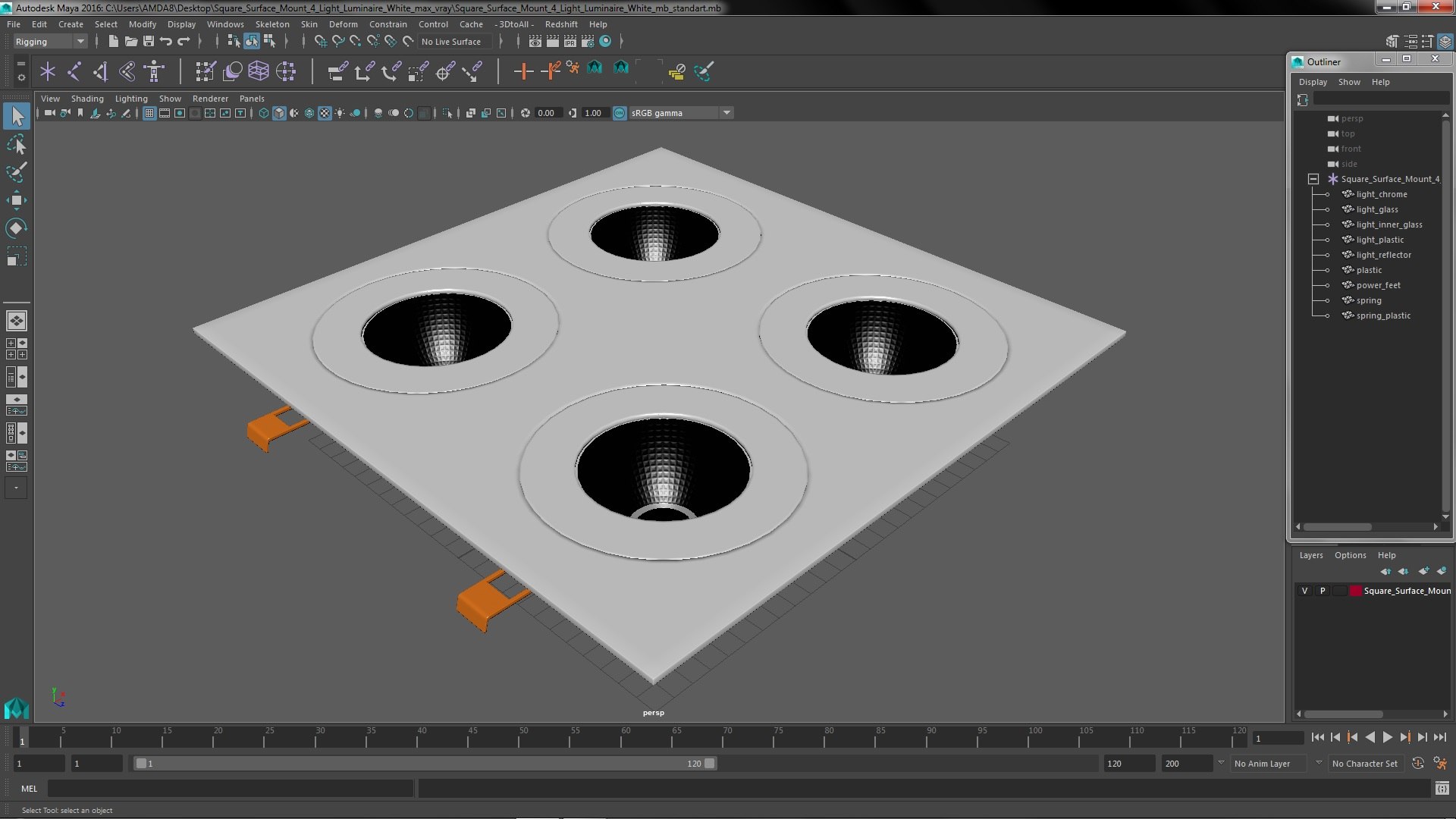Select the Rotate tool in toolbox
Image resolution: width=1456 pixels, height=819 pixels.
tap(16, 228)
